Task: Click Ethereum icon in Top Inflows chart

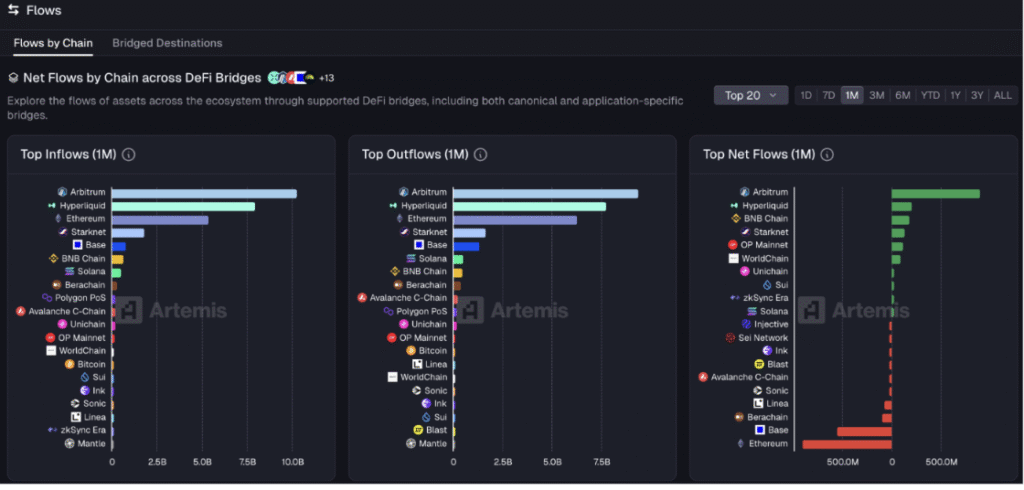Action: (x=58, y=218)
